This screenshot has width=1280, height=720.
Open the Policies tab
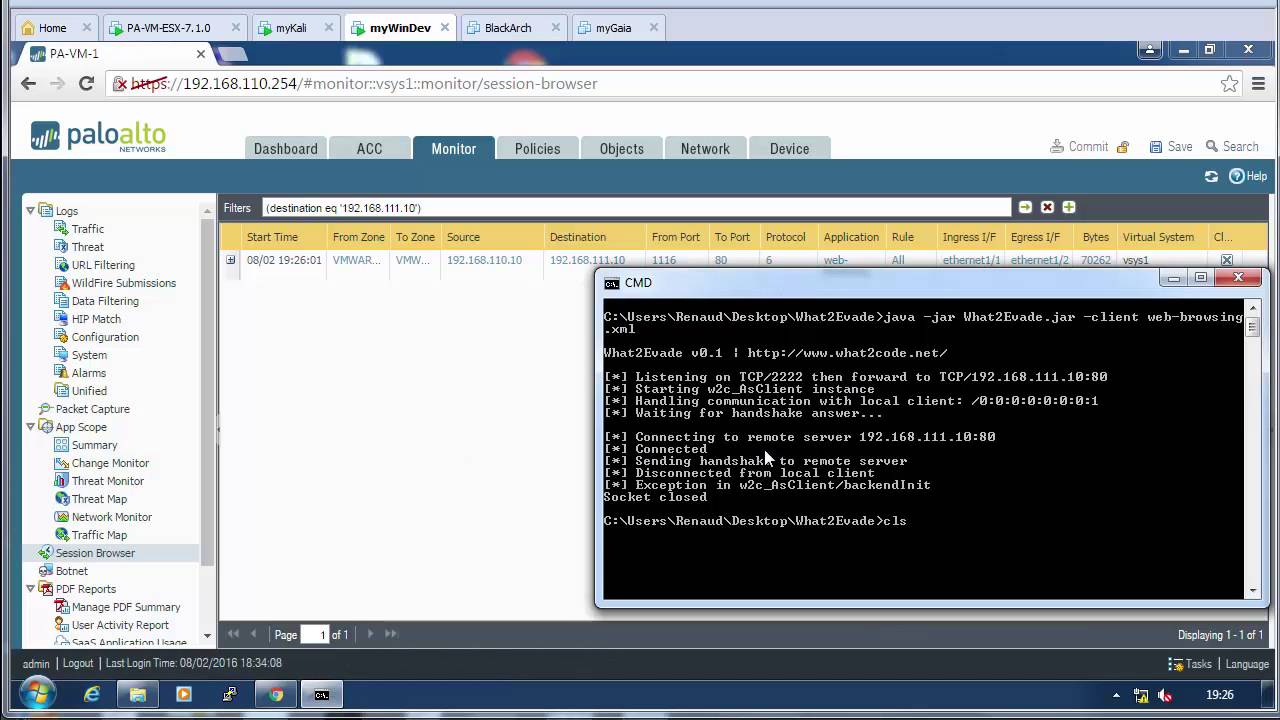coord(537,148)
